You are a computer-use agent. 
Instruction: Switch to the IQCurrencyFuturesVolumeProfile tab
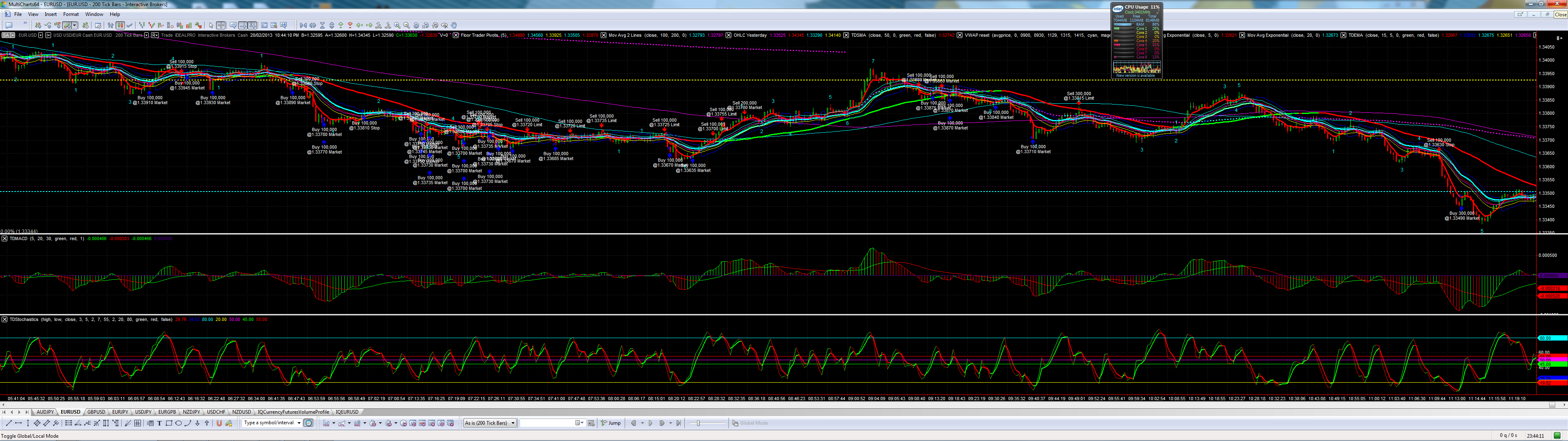[x=293, y=412]
